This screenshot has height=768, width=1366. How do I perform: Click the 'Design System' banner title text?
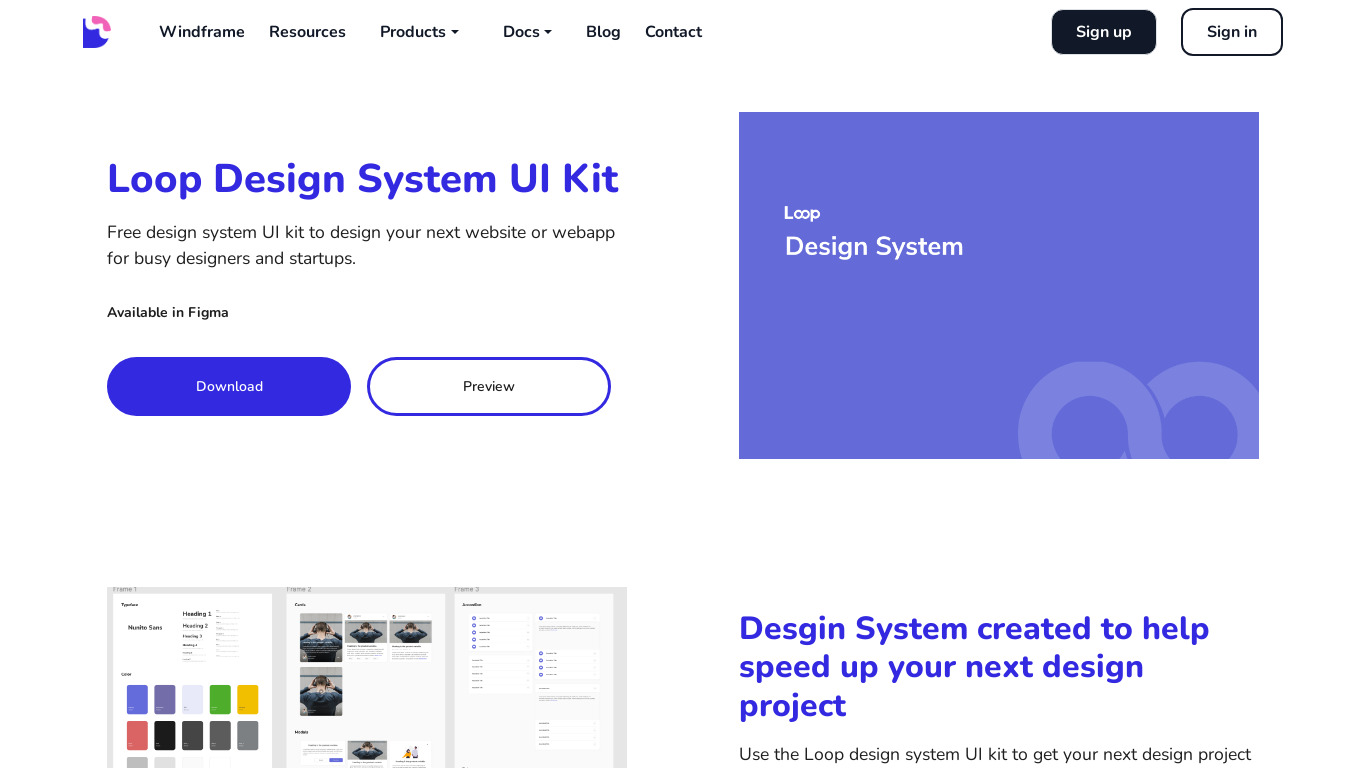click(874, 246)
